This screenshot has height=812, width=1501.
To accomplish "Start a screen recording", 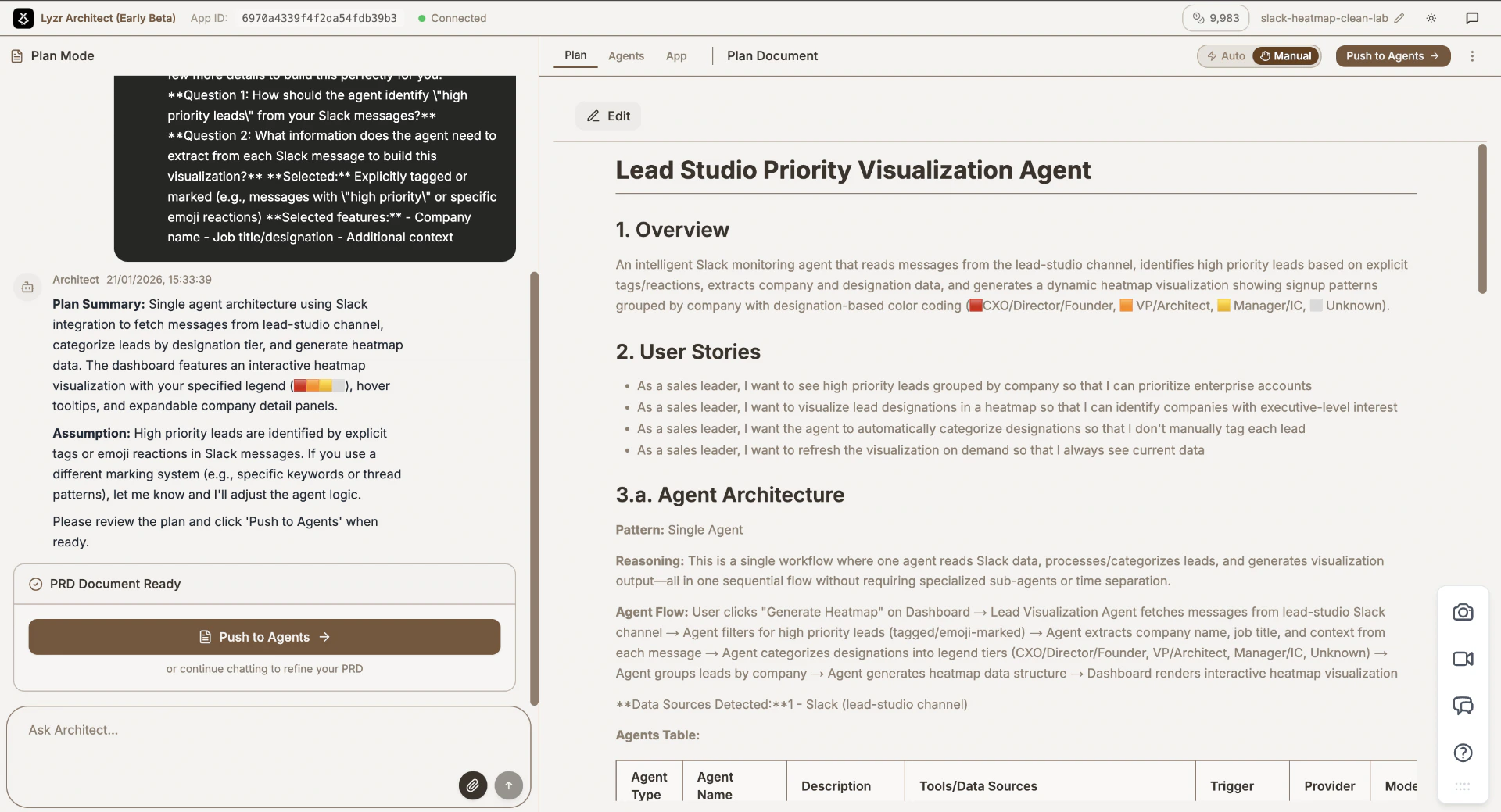I will pos(1463,659).
